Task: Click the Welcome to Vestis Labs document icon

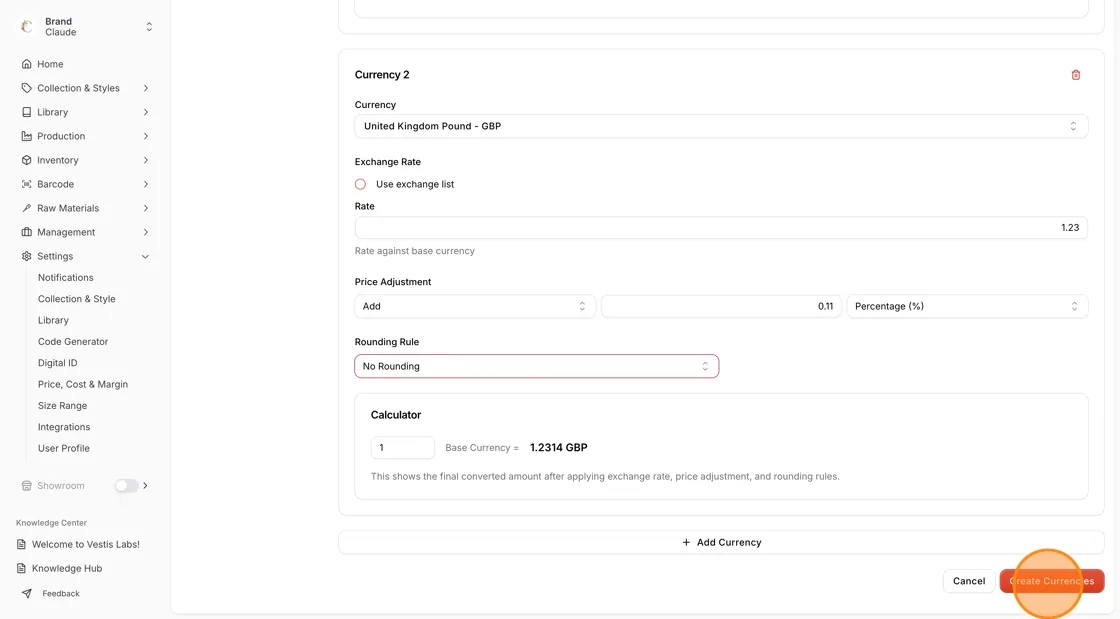Action: click(x=21, y=544)
